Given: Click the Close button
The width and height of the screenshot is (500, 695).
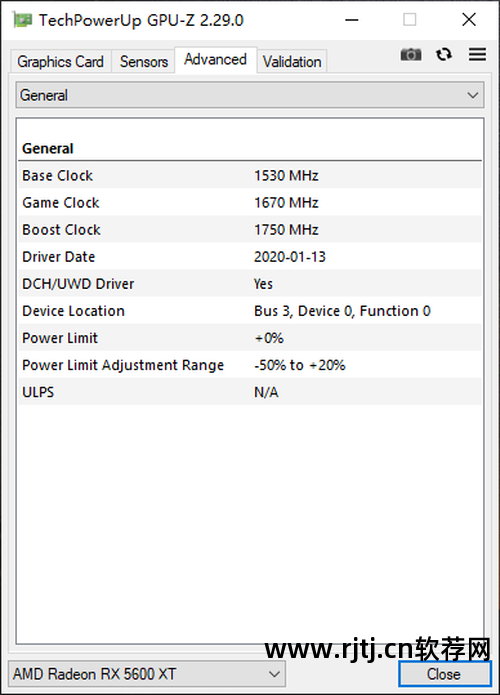Looking at the screenshot, I should (x=445, y=674).
